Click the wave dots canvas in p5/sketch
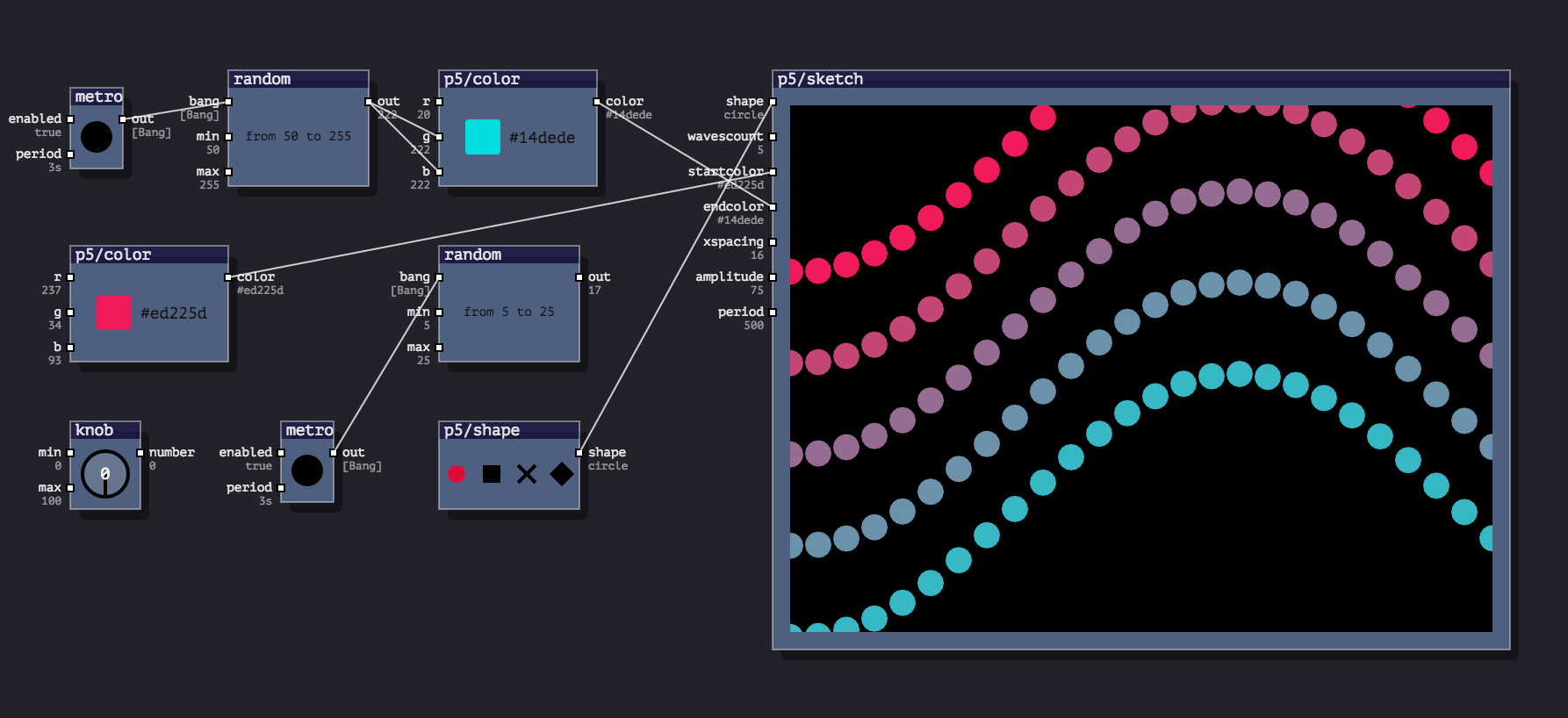 point(1140,369)
